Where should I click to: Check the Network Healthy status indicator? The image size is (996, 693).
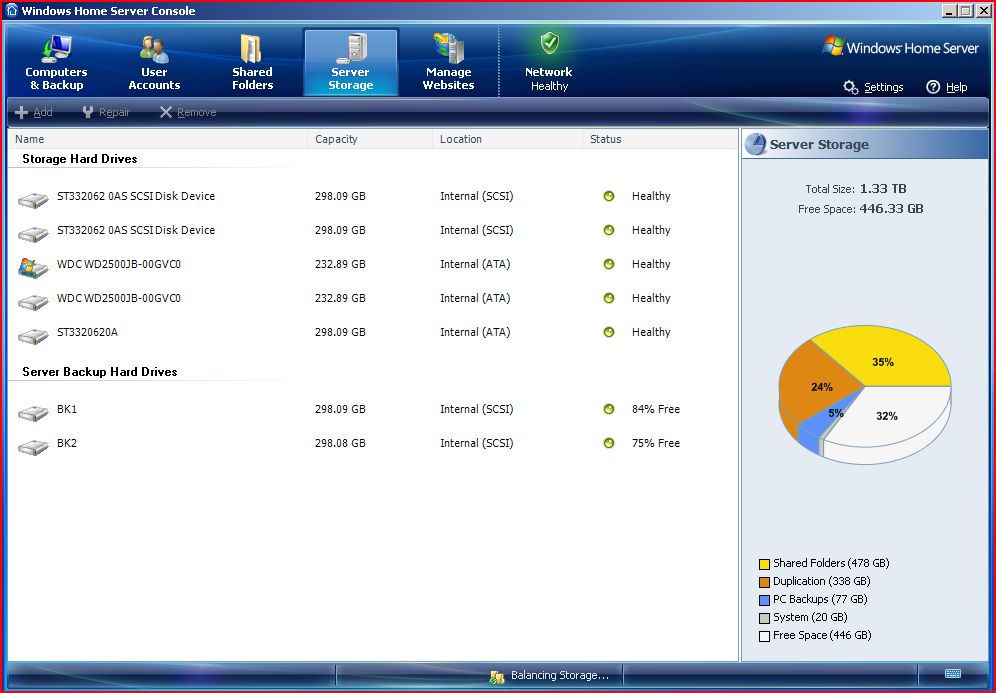[x=549, y=62]
